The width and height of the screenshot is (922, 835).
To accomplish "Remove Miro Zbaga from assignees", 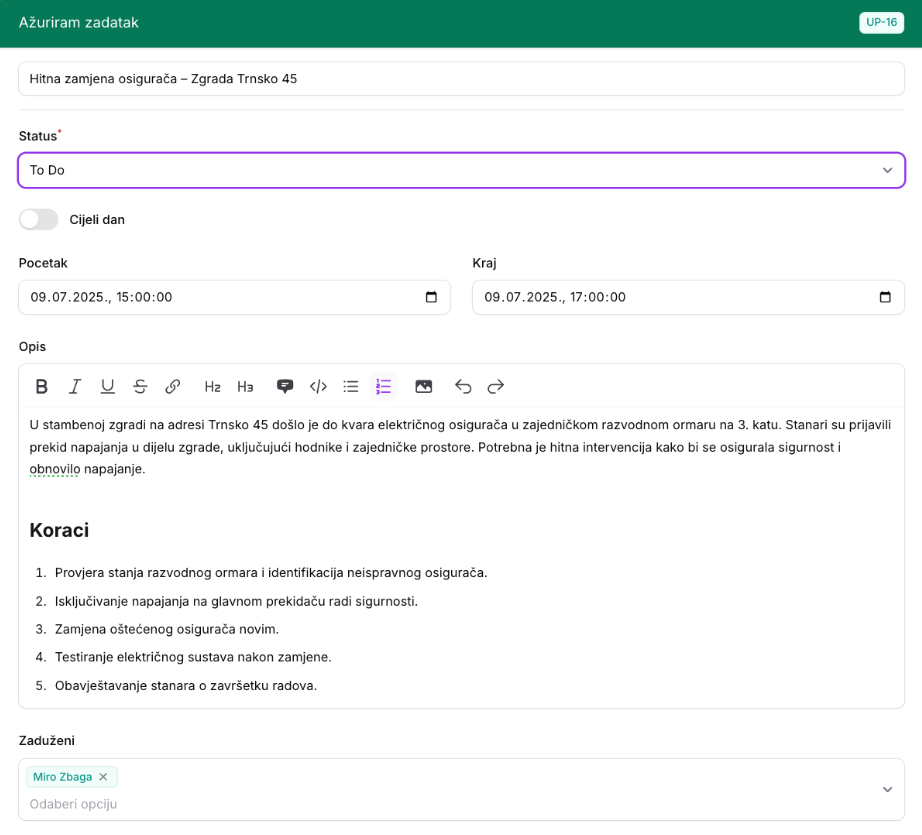I will tap(103, 777).
